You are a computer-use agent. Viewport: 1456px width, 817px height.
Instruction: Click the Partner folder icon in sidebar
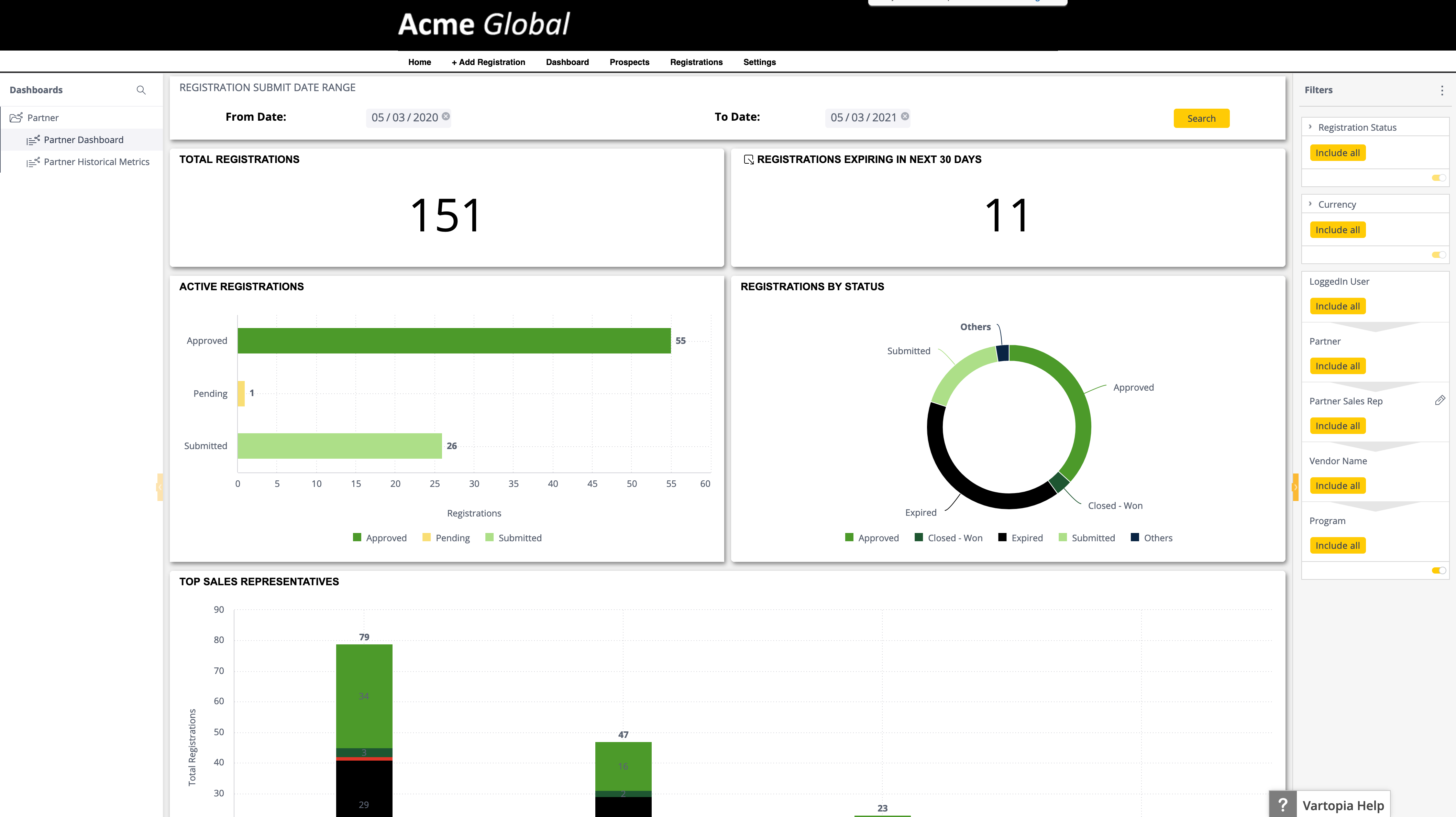click(16, 118)
